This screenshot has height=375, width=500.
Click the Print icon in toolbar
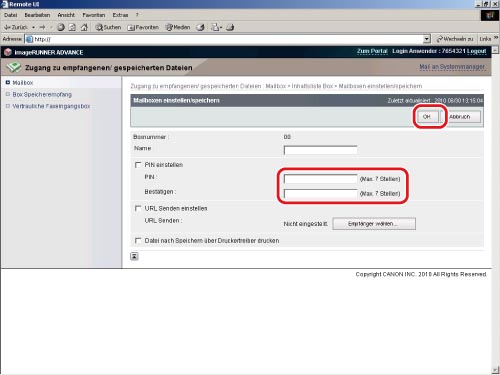click(x=230, y=27)
